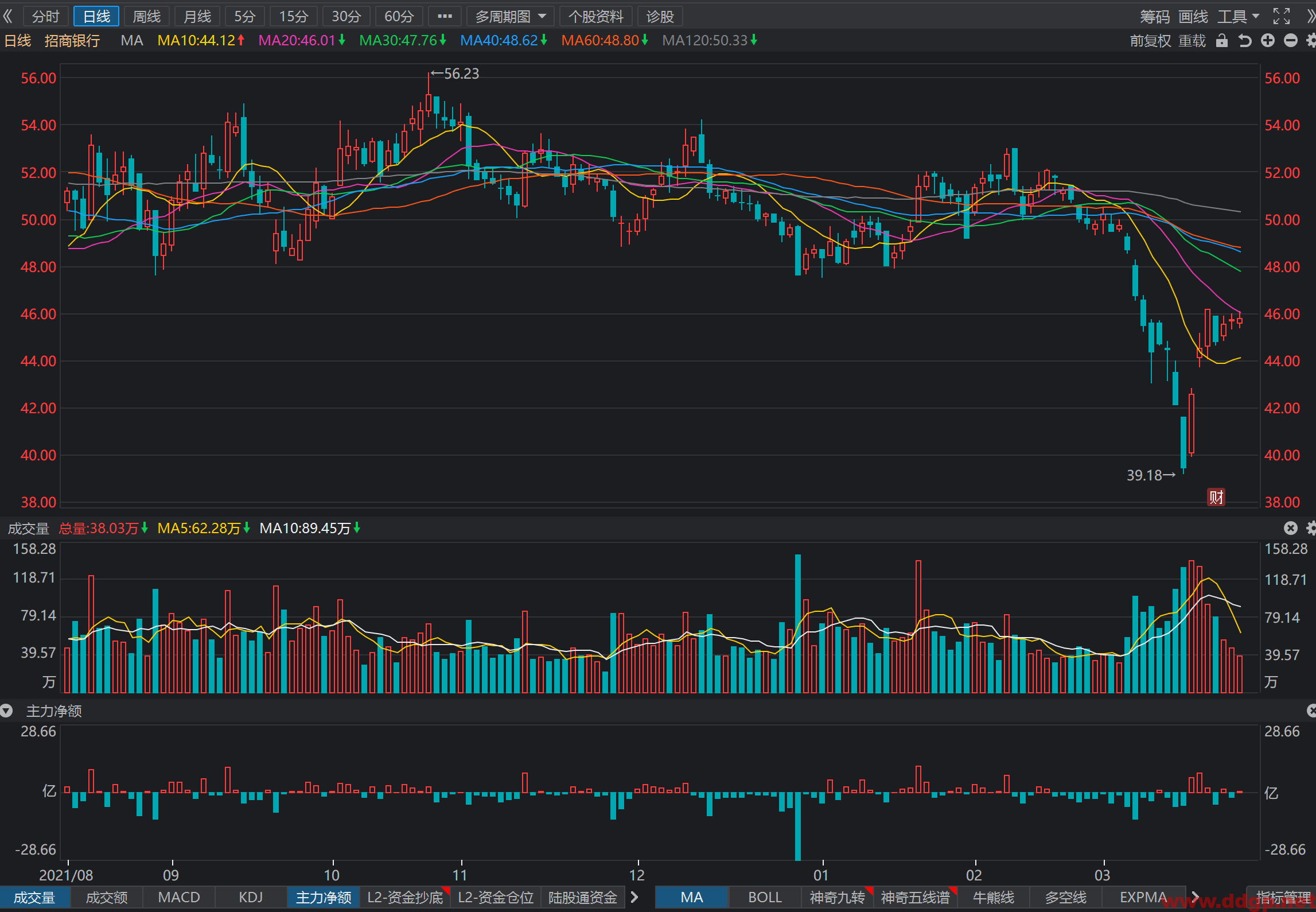
Task: Click MA40:48.62 legend value
Action: click(499, 41)
